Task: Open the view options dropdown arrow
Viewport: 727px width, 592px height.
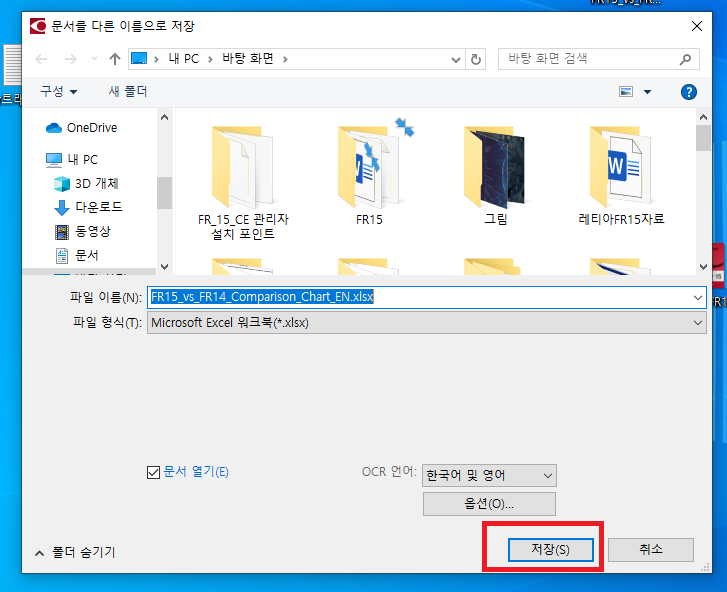Action: click(x=647, y=92)
